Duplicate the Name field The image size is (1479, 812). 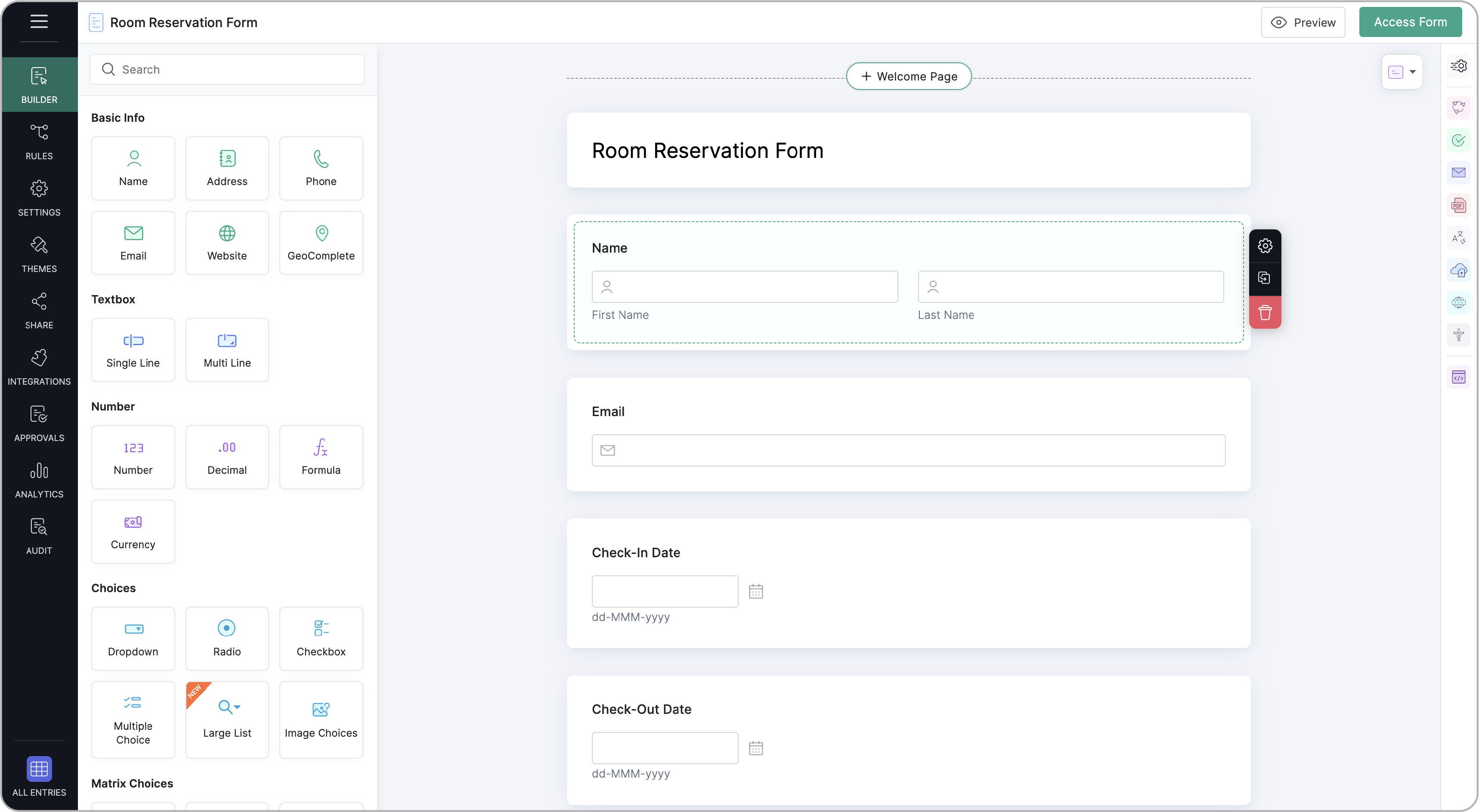click(x=1265, y=278)
